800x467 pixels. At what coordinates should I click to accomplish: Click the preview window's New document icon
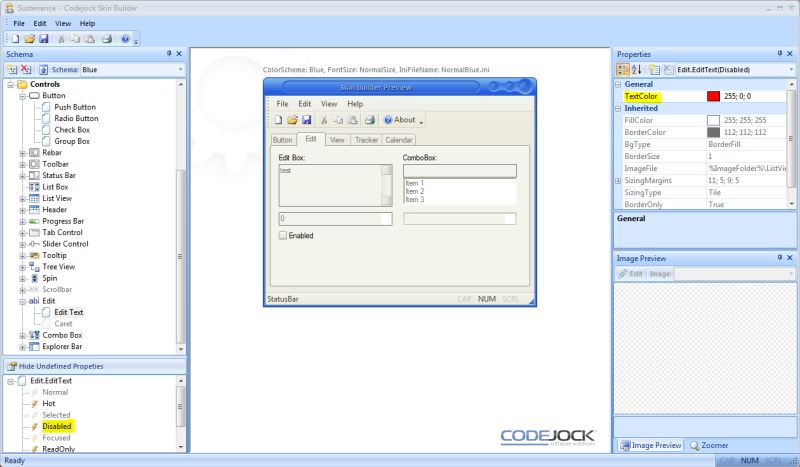point(279,120)
